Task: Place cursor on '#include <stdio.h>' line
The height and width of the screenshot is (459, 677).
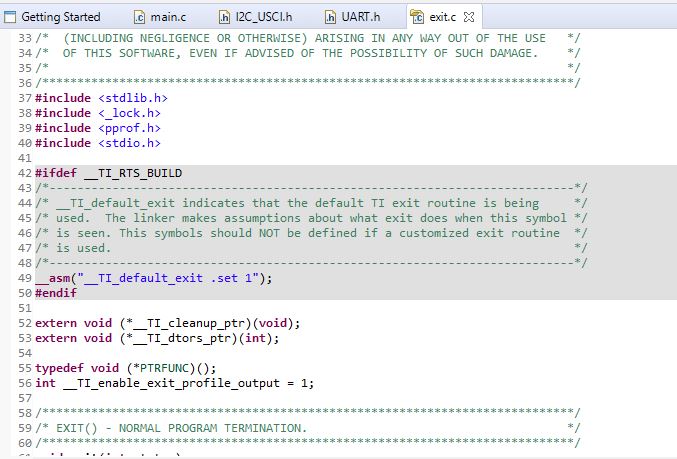Action: click(98, 143)
